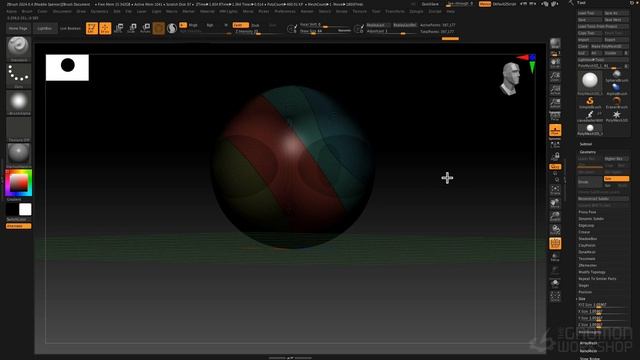This screenshot has height=360, width=640.
Task: Click the Sculptris Pro icon
Action: tap(172, 28)
